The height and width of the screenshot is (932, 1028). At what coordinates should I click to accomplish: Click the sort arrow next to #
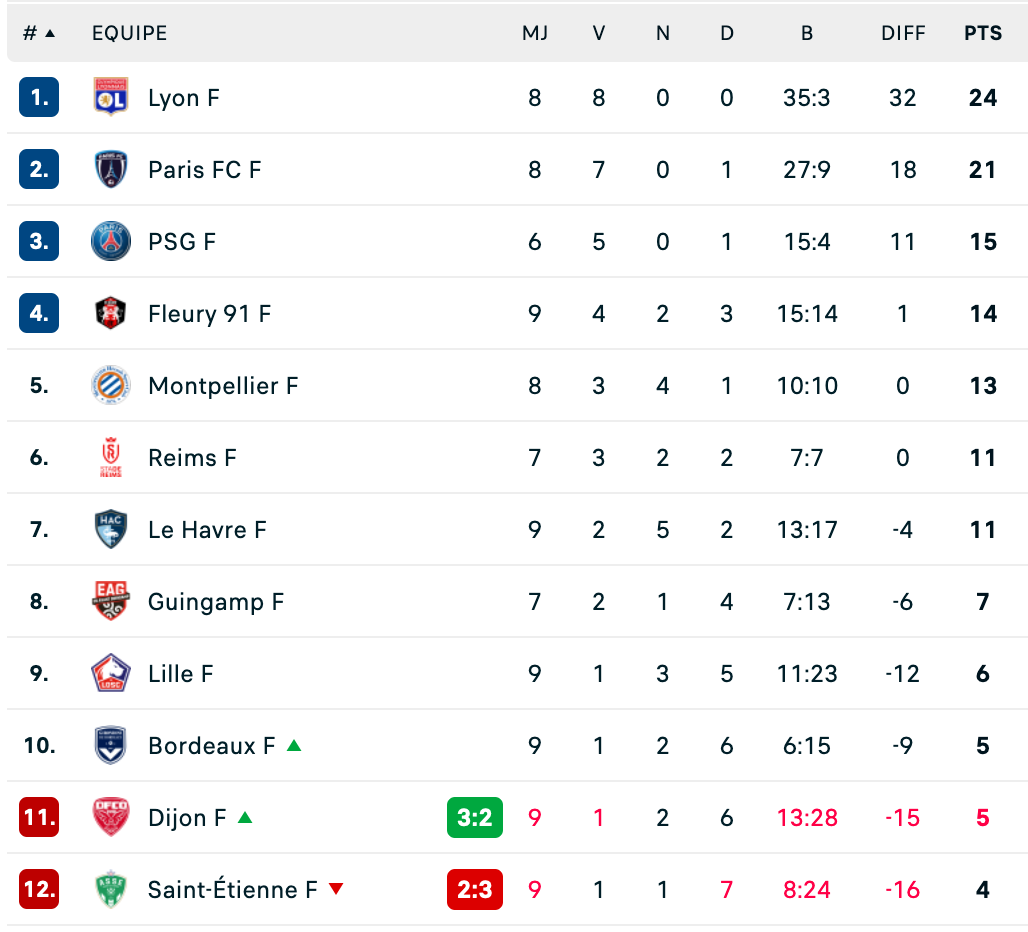tap(50, 33)
